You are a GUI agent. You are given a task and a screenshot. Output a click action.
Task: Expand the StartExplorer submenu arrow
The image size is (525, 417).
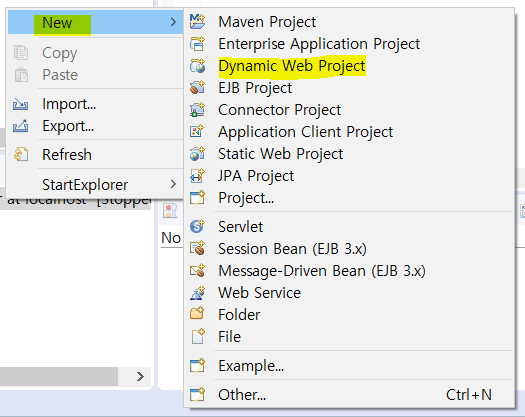pyautogui.click(x=173, y=184)
